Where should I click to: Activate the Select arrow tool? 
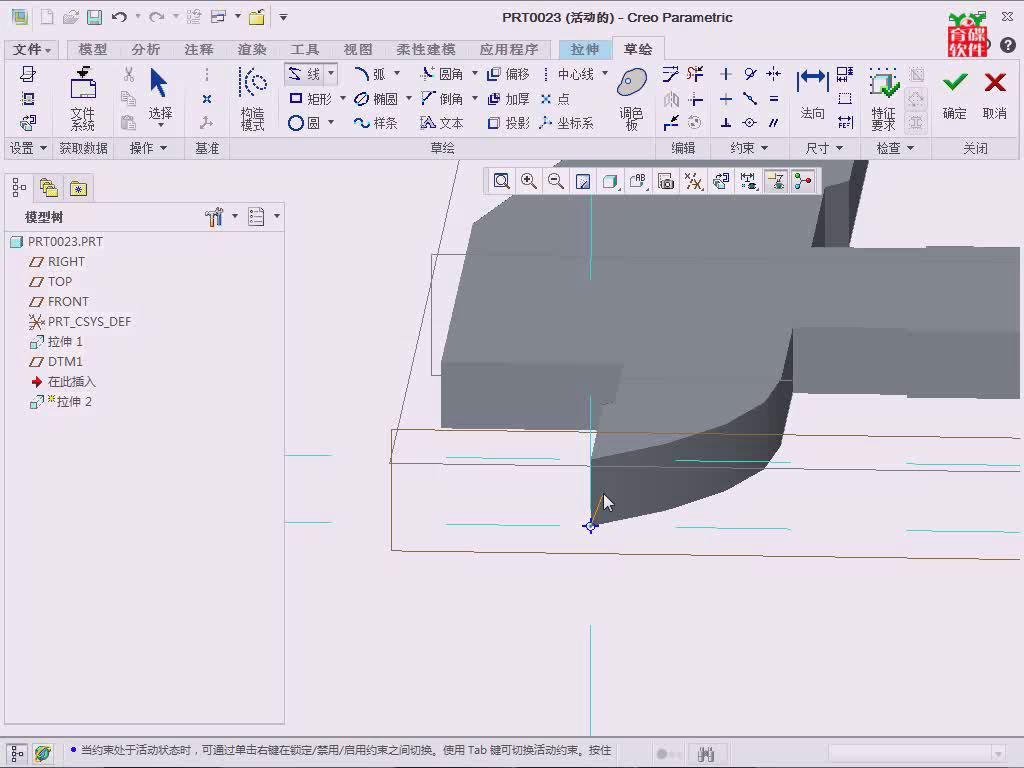tap(159, 96)
